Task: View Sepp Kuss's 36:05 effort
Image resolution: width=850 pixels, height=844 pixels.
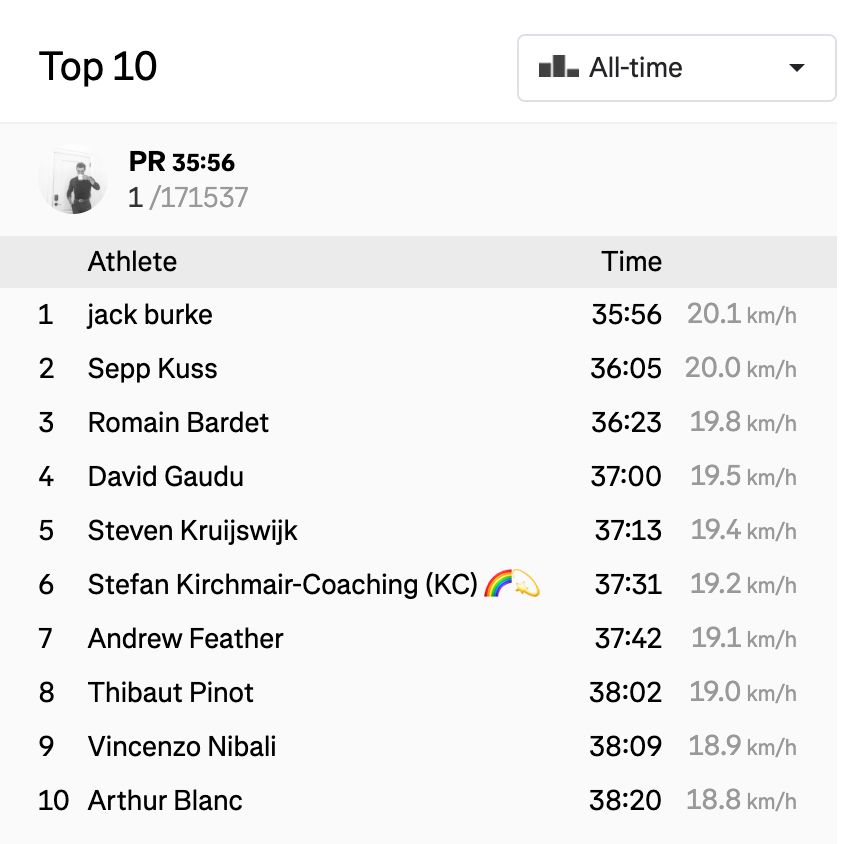Action: coord(626,369)
